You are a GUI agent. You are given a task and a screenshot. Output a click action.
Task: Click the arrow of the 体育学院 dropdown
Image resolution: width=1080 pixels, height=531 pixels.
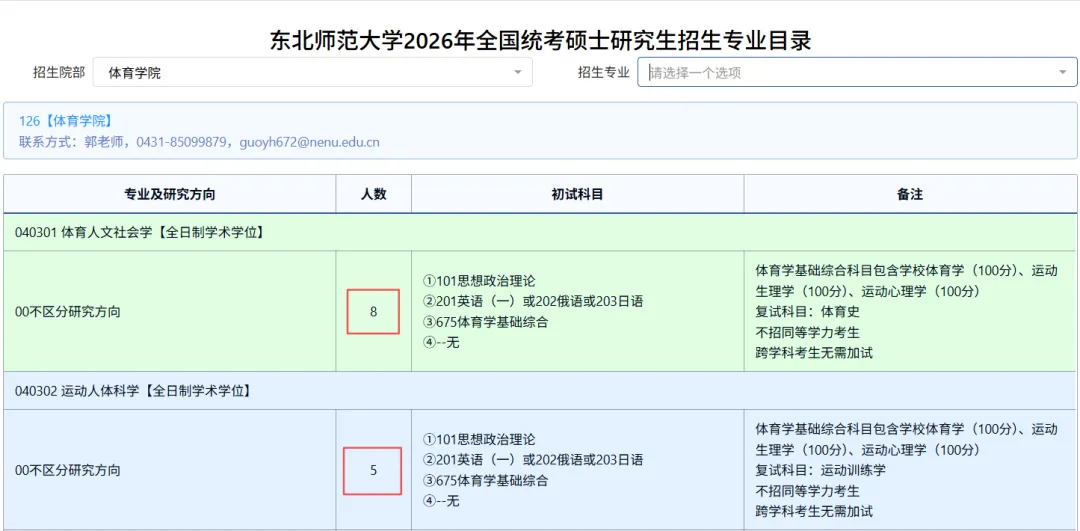518,72
